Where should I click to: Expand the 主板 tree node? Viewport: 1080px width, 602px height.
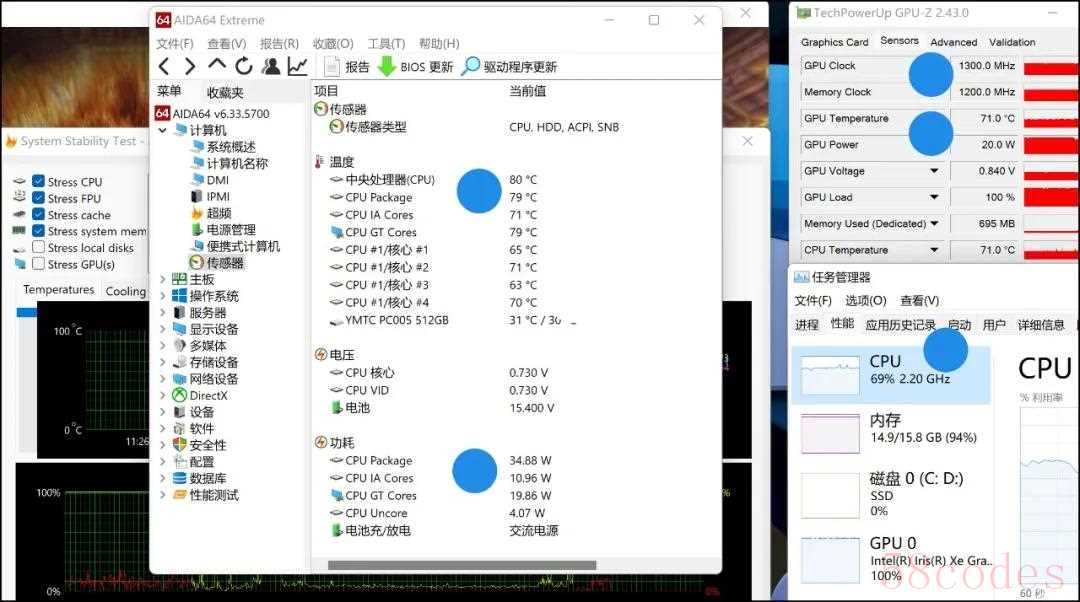point(163,280)
